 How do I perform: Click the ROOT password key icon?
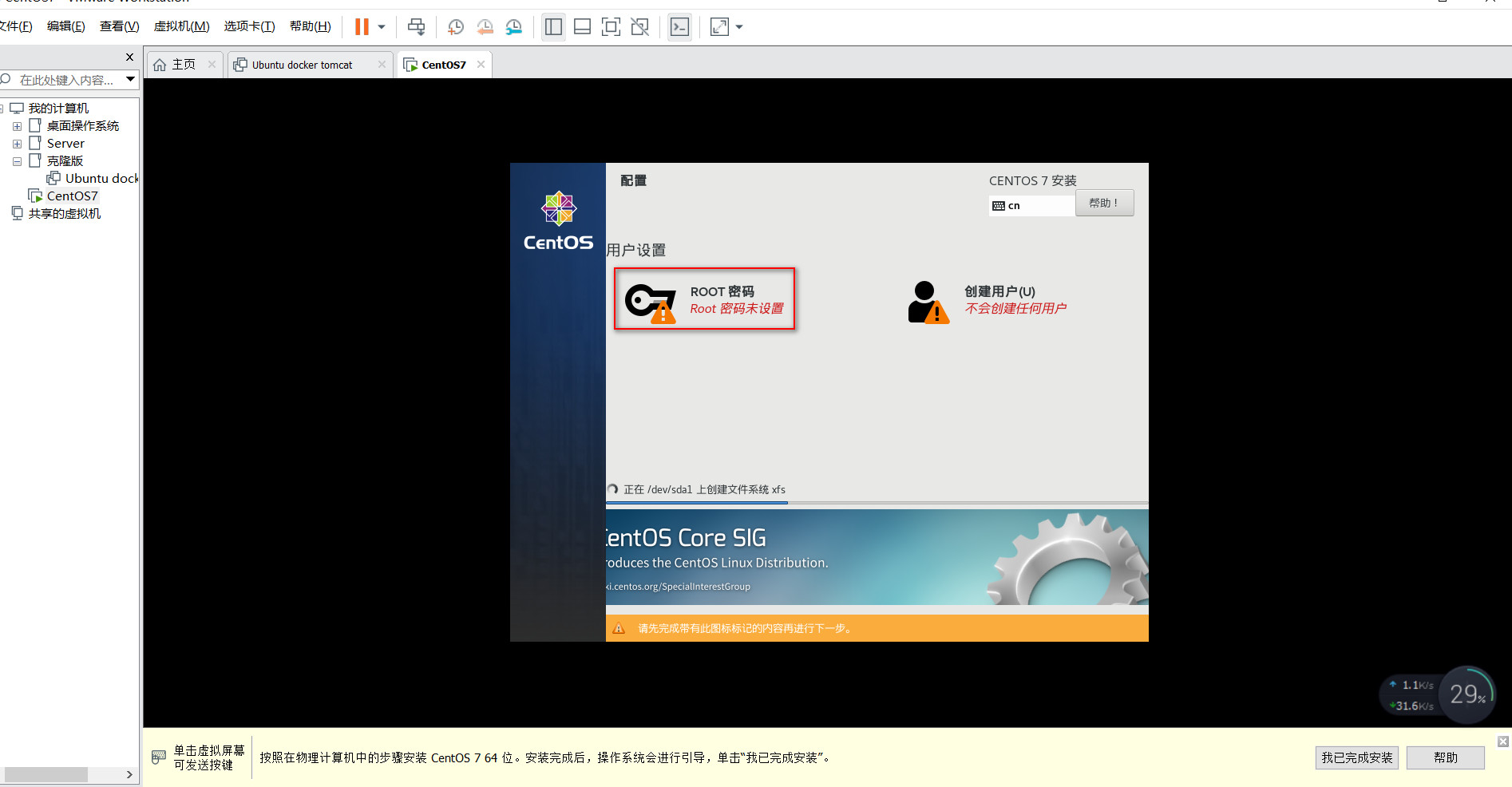tap(650, 303)
